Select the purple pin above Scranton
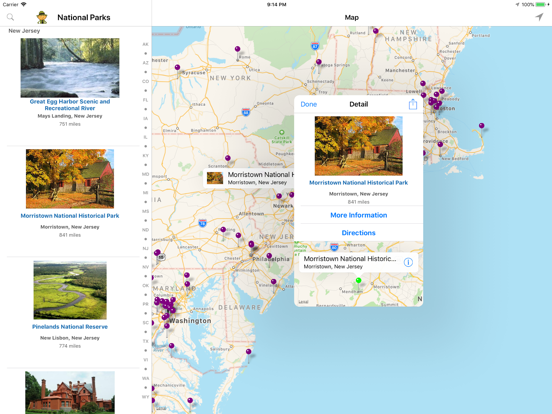Screen dimensions: 552x414 [228, 158]
